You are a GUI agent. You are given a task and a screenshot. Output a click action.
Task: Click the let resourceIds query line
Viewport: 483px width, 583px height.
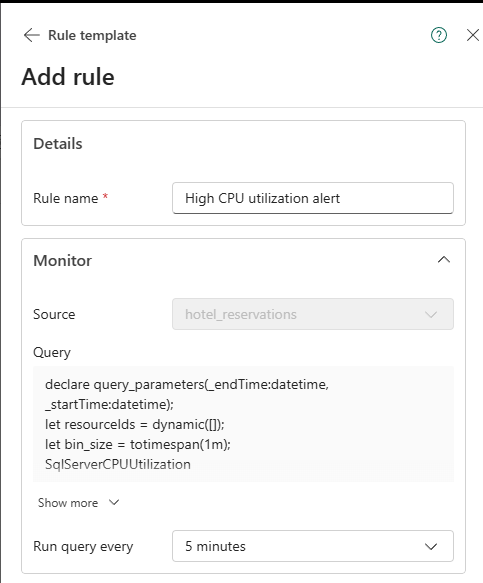point(135,424)
